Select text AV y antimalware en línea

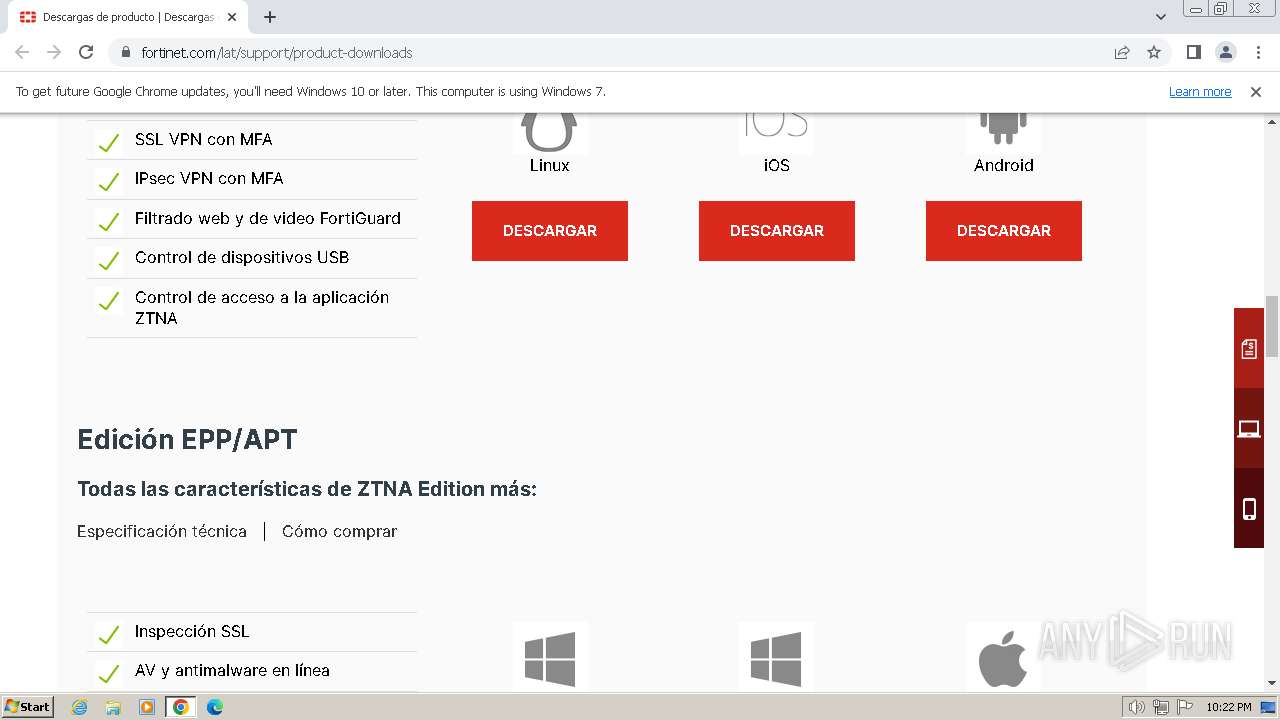point(232,670)
